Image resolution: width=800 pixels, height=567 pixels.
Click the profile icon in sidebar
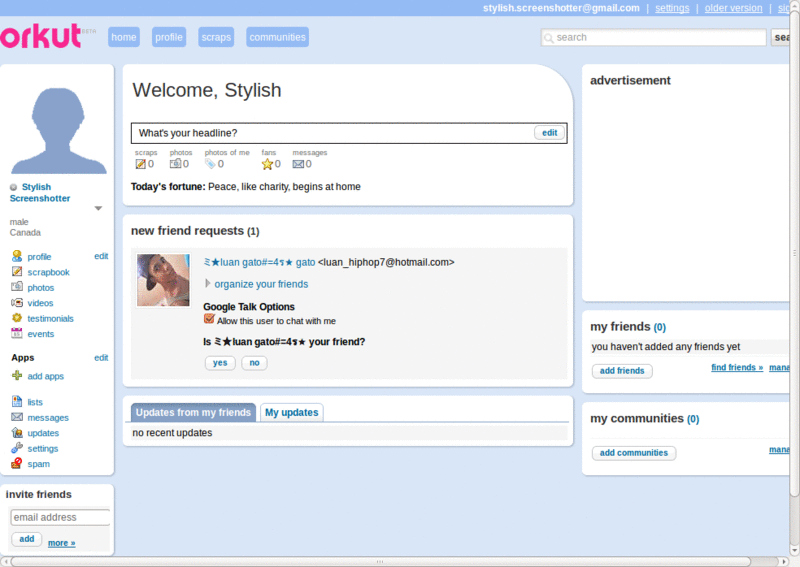17,256
